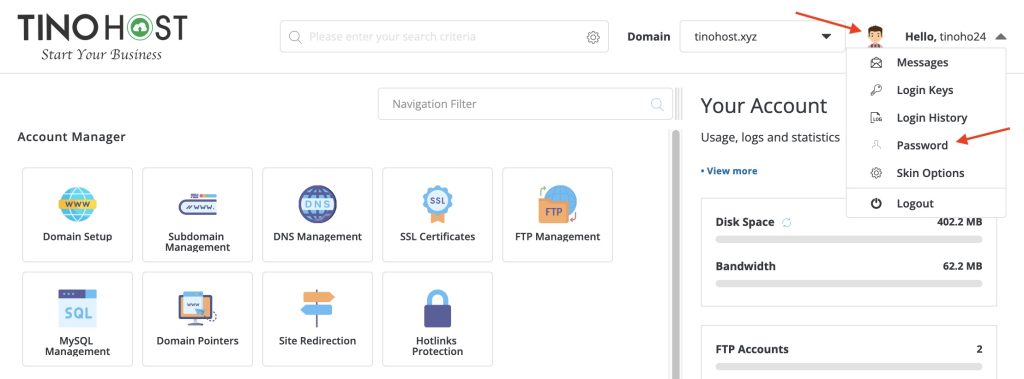This screenshot has height=379, width=1024.
Task: Click the DNS Management label
Action: (317, 237)
